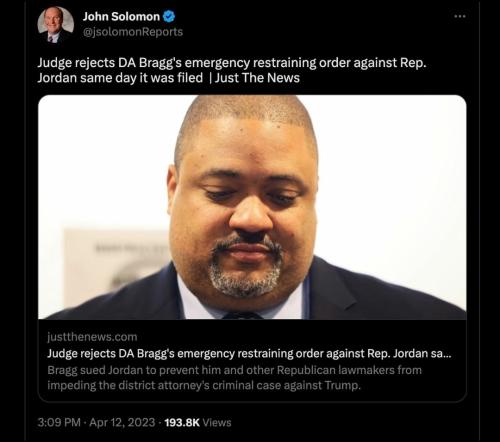Click the card description starting 'Bragg sued Jordan'
Screen dimensions: 500x442
pos(234,378)
